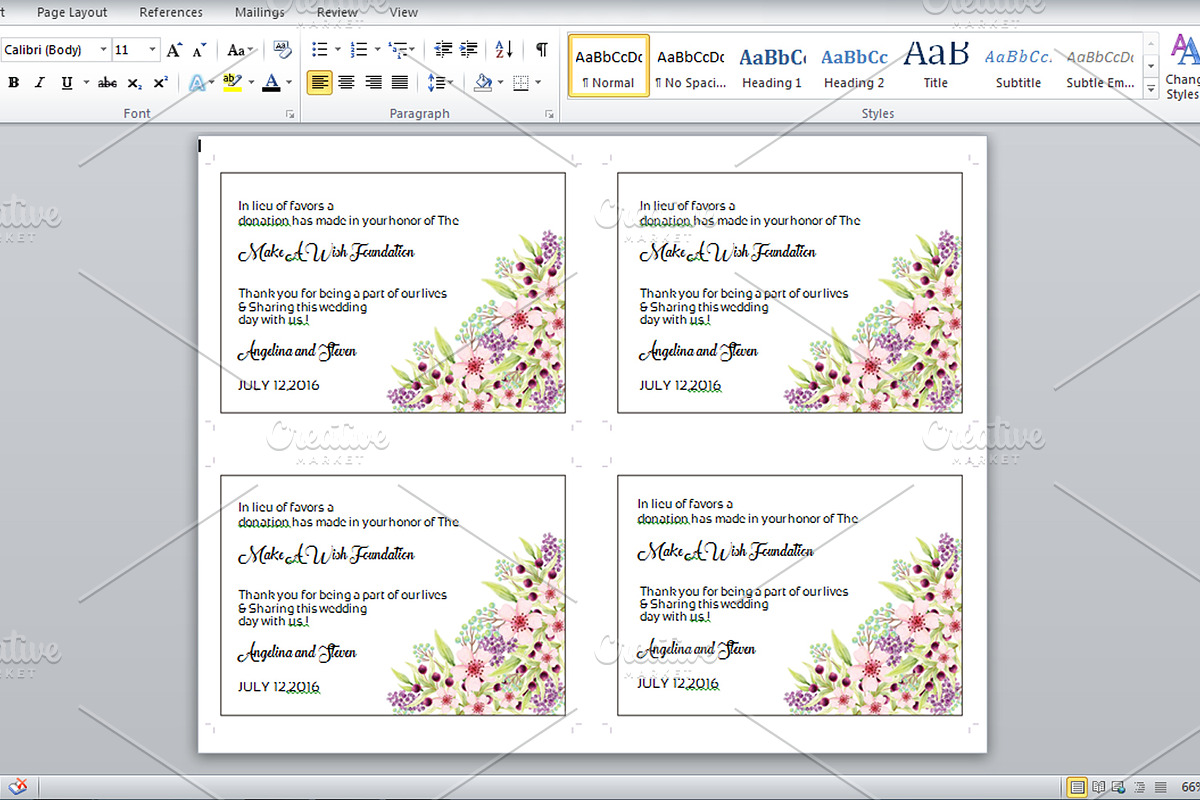1200x800 pixels.
Task: Click 'JULY 12,2016' in bottom-right card
Action: tap(678, 683)
